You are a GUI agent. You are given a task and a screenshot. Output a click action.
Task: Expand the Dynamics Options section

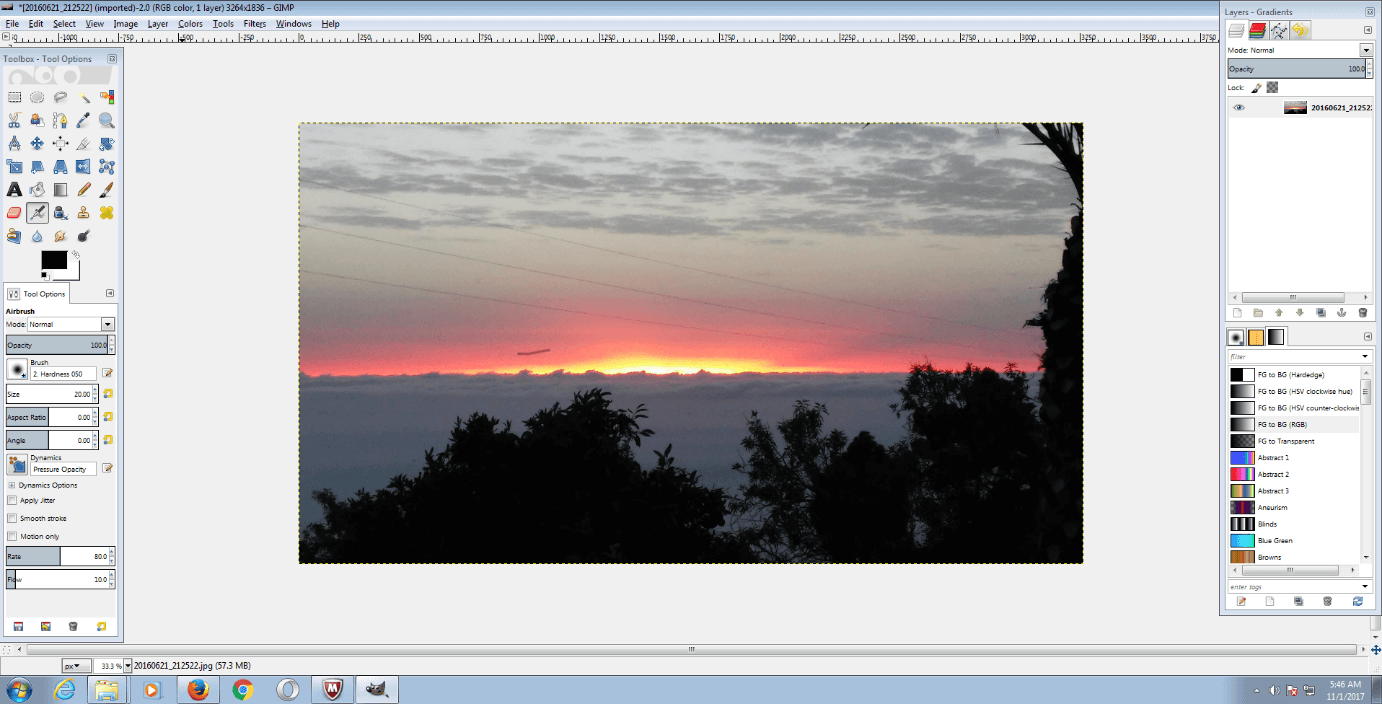pyautogui.click(x=11, y=485)
